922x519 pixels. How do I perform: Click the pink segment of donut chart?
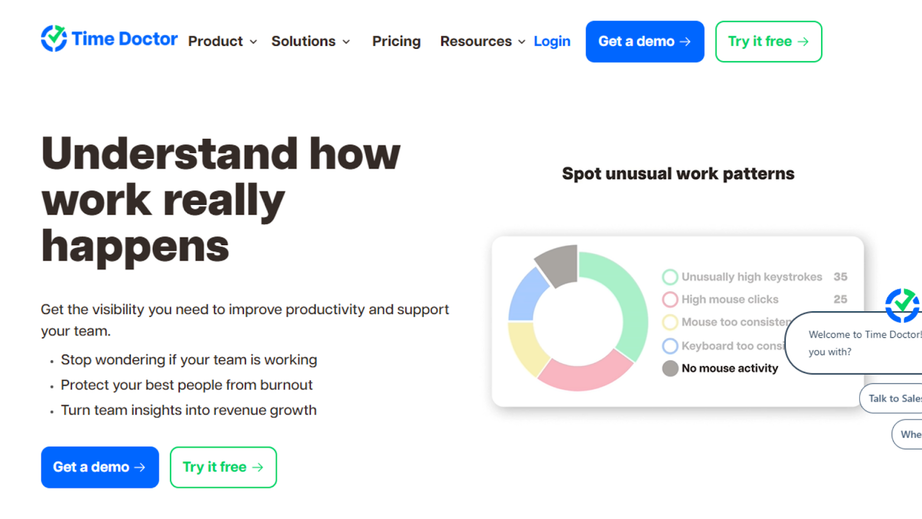pyautogui.click(x=585, y=371)
